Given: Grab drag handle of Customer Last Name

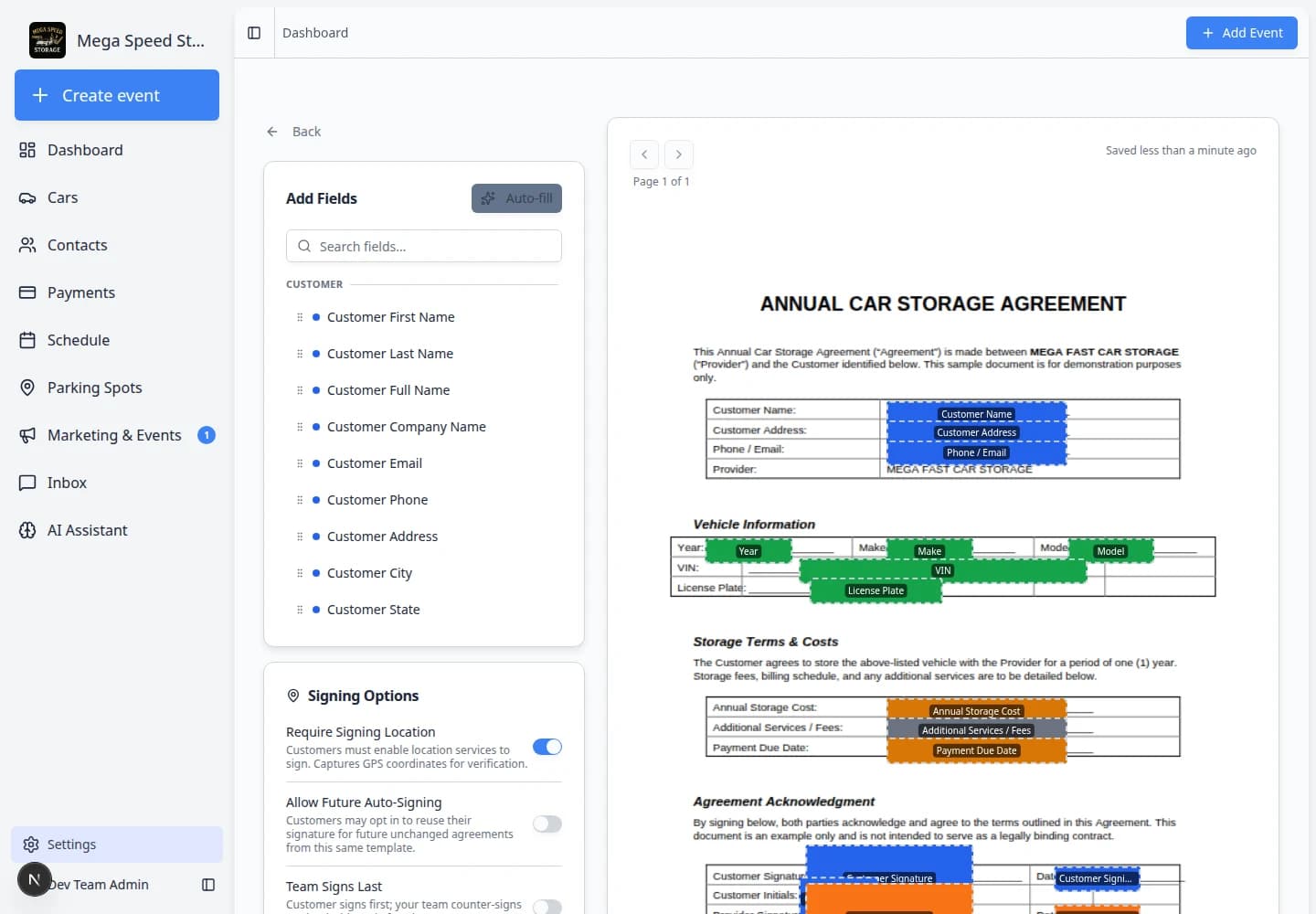Looking at the screenshot, I should pyautogui.click(x=300, y=354).
